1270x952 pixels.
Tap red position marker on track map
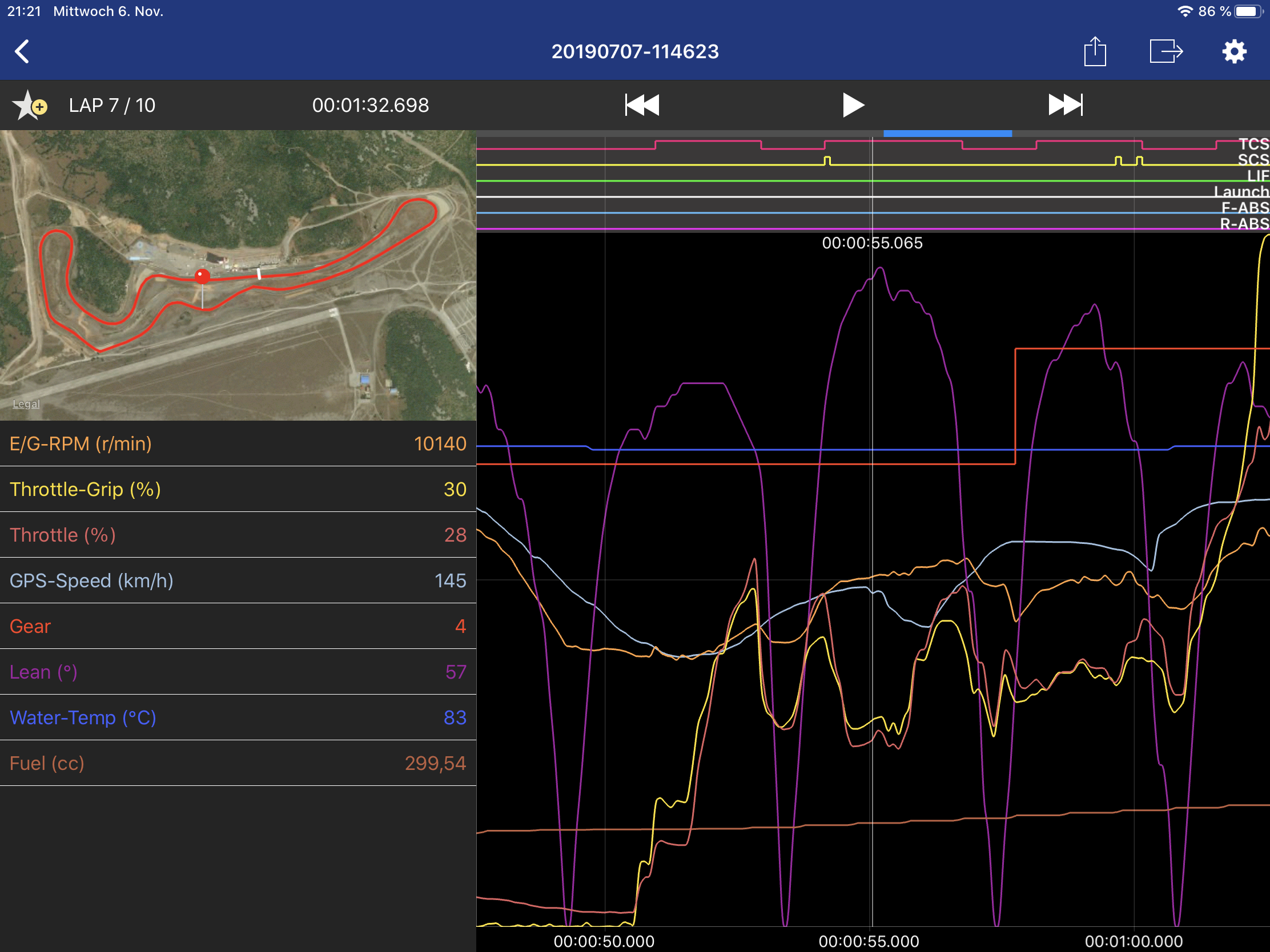coord(202,277)
